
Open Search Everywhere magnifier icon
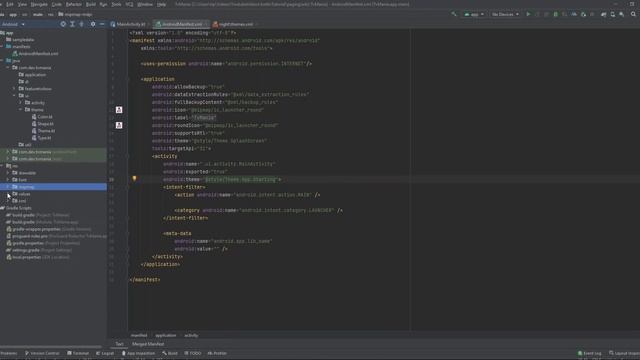pos(633,14)
